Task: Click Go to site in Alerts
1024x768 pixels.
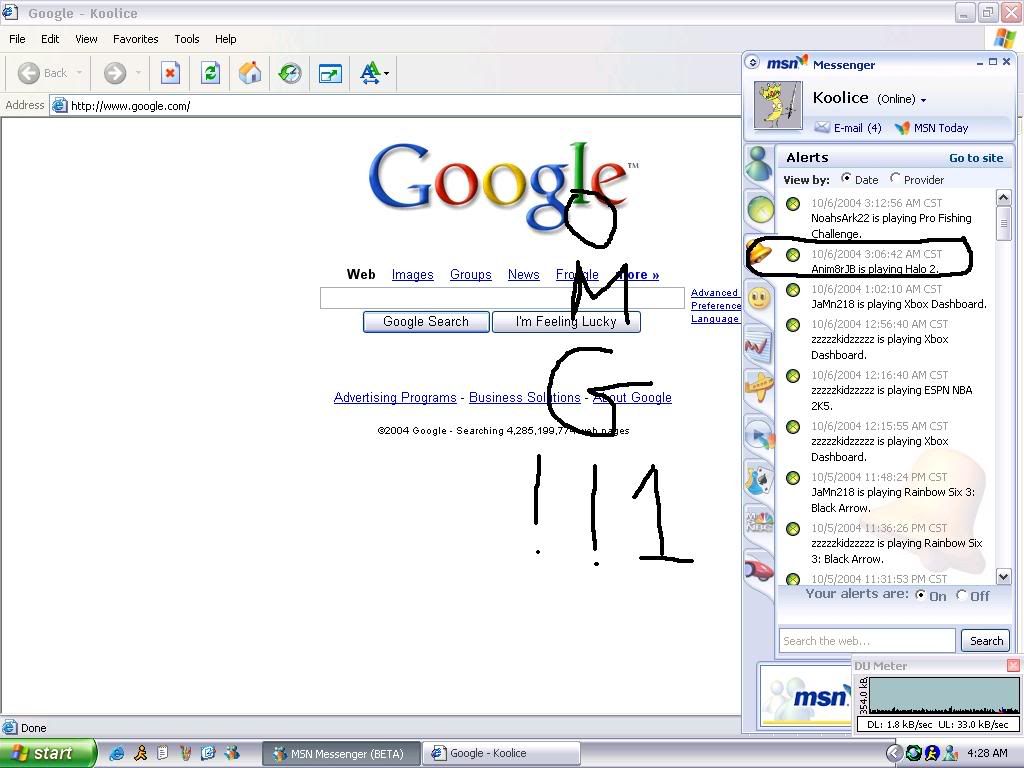Action: (976, 158)
